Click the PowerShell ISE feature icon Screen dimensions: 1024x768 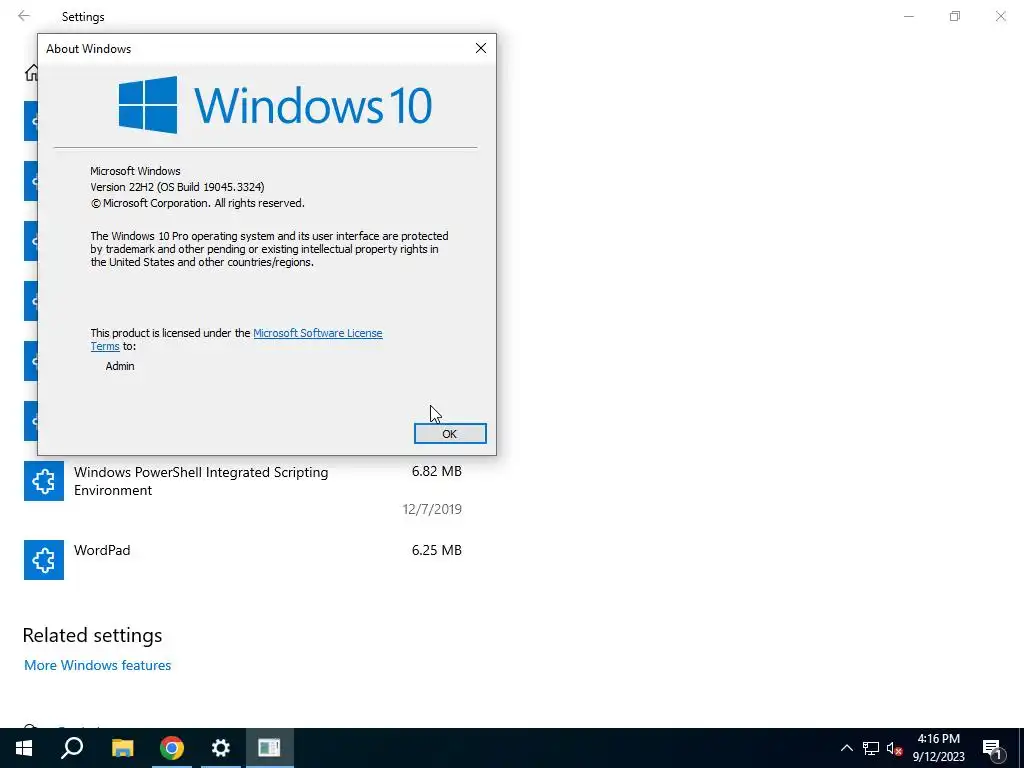pos(44,481)
